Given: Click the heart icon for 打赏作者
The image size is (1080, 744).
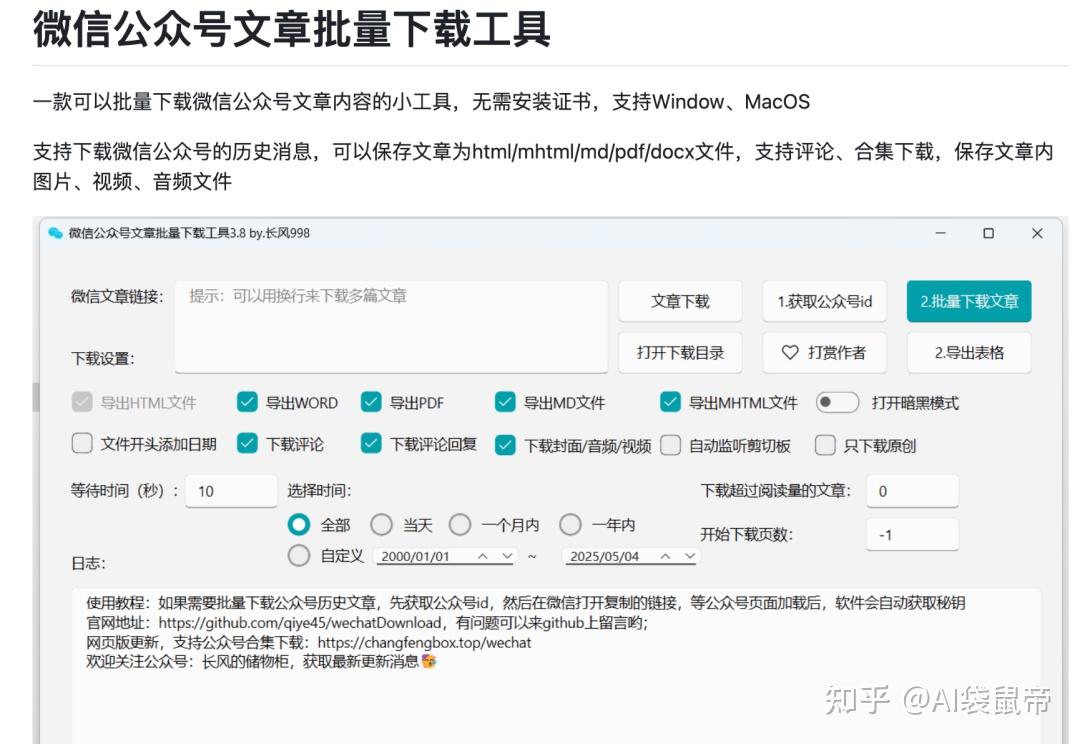Looking at the screenshot, I should (x=790, y=353).
